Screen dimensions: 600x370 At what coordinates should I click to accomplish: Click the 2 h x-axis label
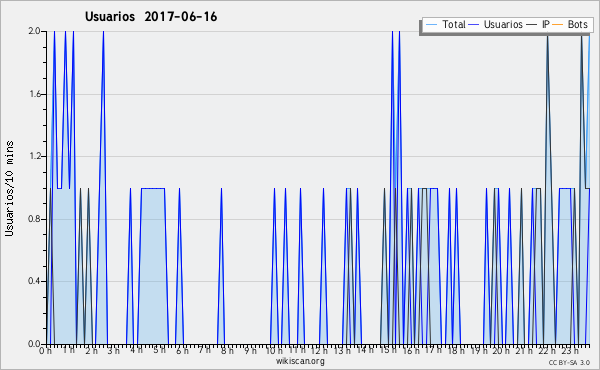coord(91,351)
